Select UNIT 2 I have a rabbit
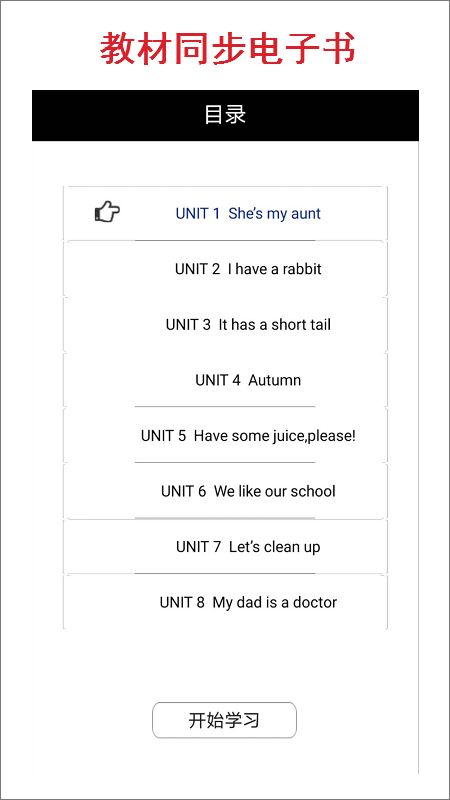This screenshot has width=450, height=800. tap(225, 269)
